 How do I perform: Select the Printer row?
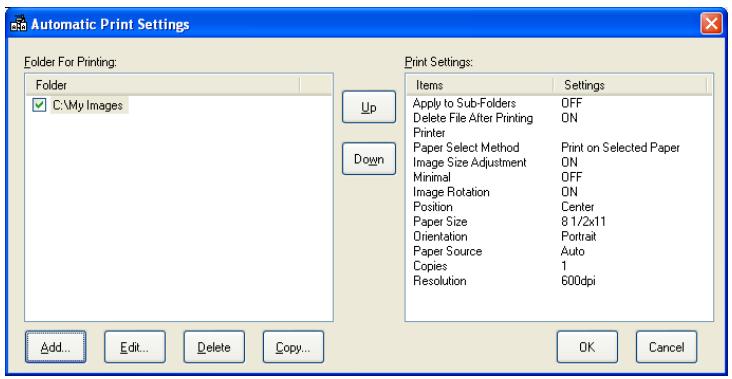pos(558,133)
